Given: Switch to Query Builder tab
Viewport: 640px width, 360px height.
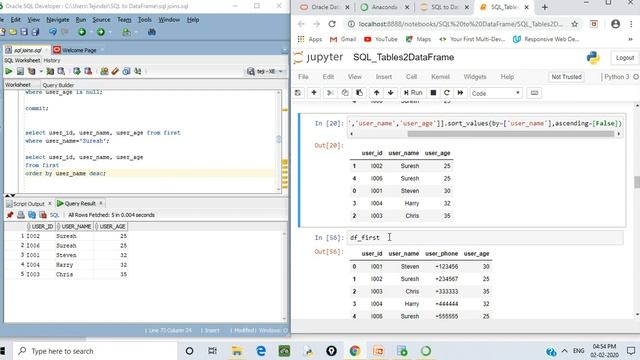Looking at the screenshot, I should click(x=58, y=85).
